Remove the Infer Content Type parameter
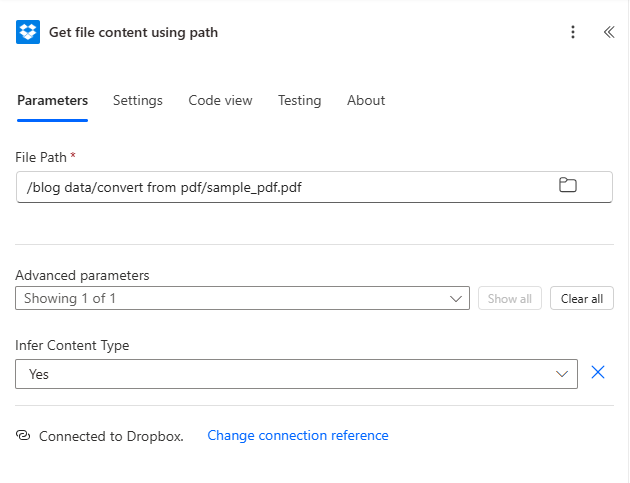The height and width of the screenshot is (483, 630). click(598, 373)
